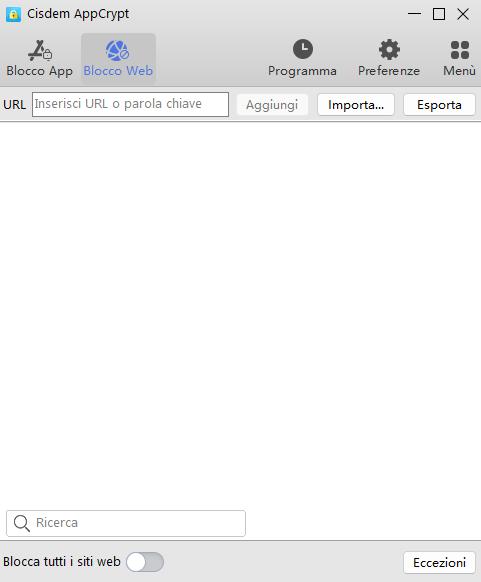Open the Menù grid icon

pos(459,50)
